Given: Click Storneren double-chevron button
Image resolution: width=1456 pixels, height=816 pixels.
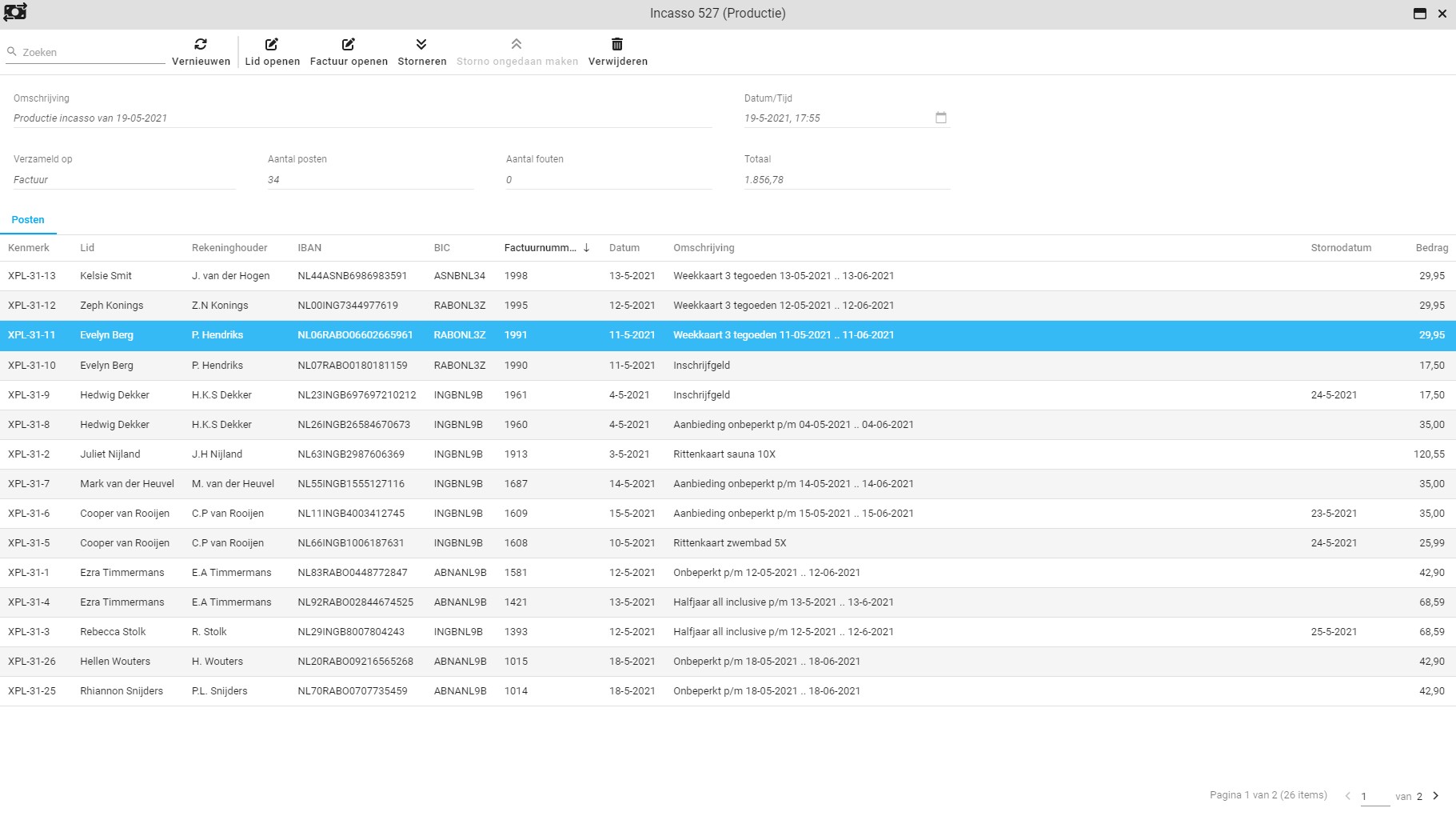Looking at the screenshot, I should [421, 52].
